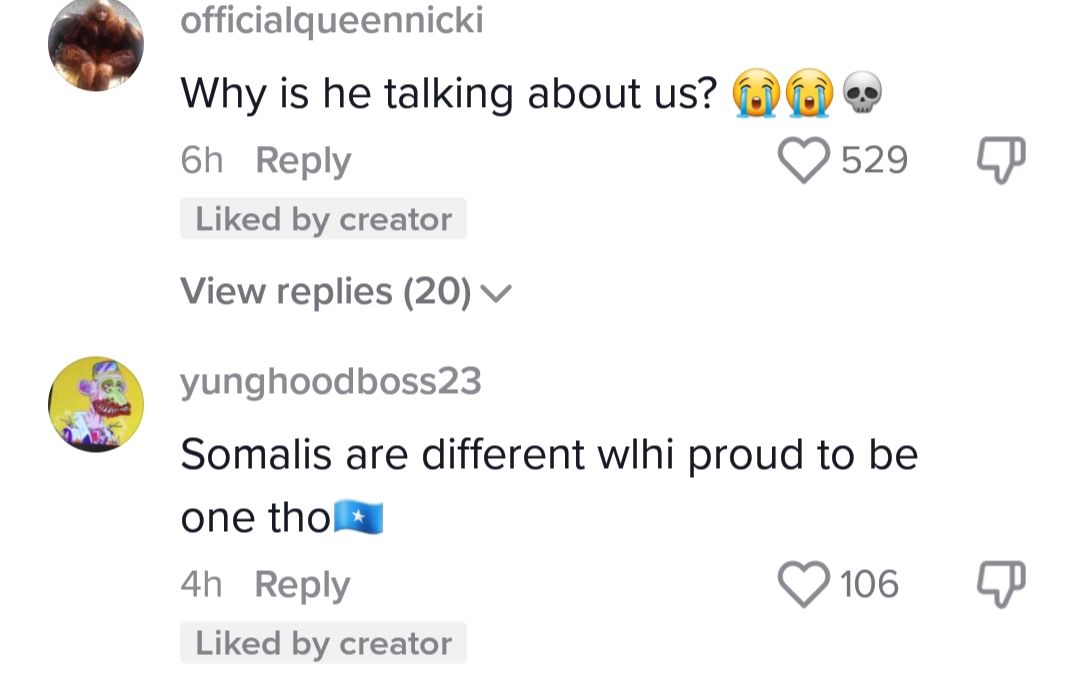Click the 'Somalis are different' comment text

[x=548, y=456]
